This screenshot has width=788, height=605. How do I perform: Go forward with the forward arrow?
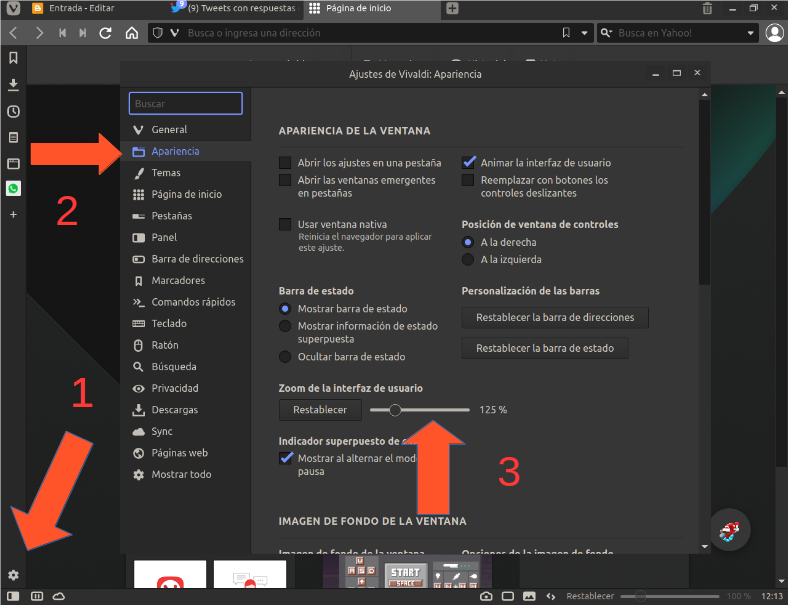(39, 33)
